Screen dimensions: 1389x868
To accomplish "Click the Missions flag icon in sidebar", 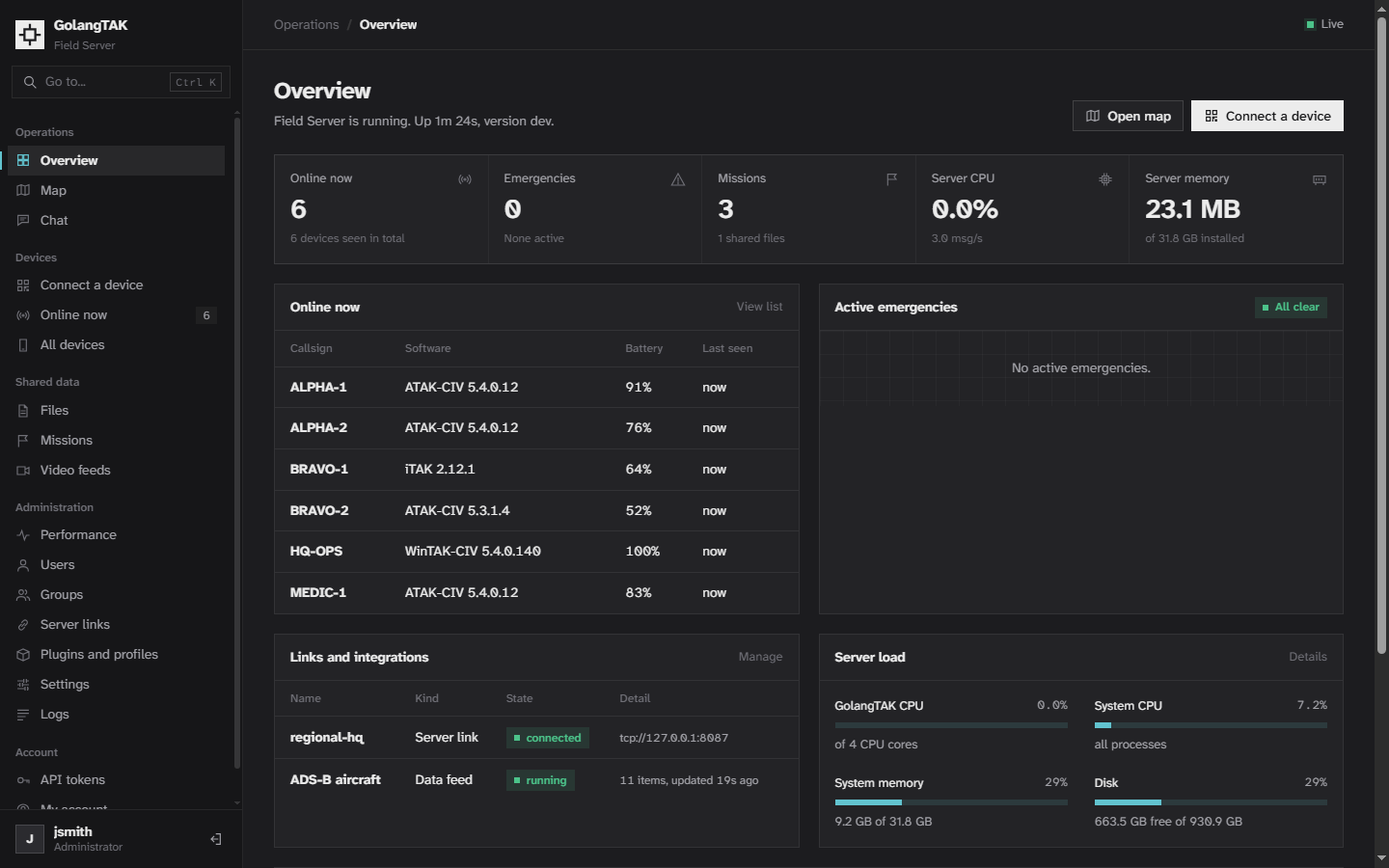I will (23, 441).
